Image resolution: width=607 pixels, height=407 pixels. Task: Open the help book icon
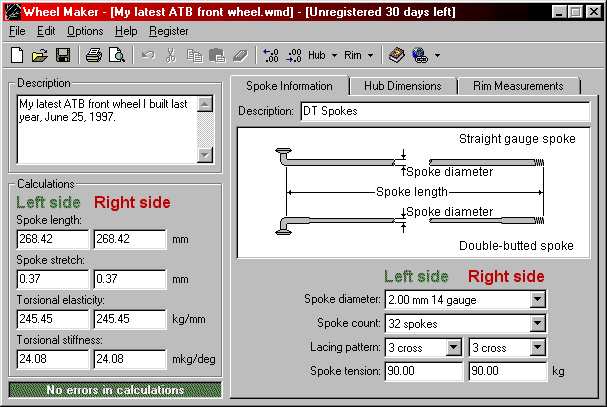pos(397,55)
